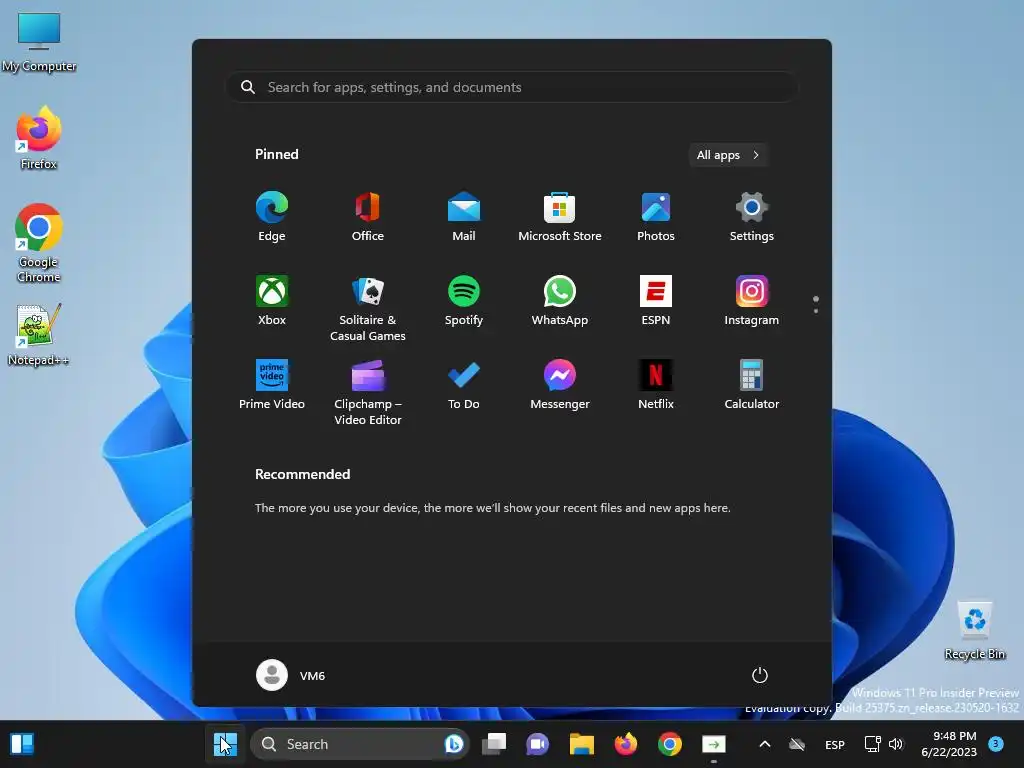Open the Chat (Teams) taskbar icon
The image size is (1024, 768).
pyautogui.click(x=537, y=744)
